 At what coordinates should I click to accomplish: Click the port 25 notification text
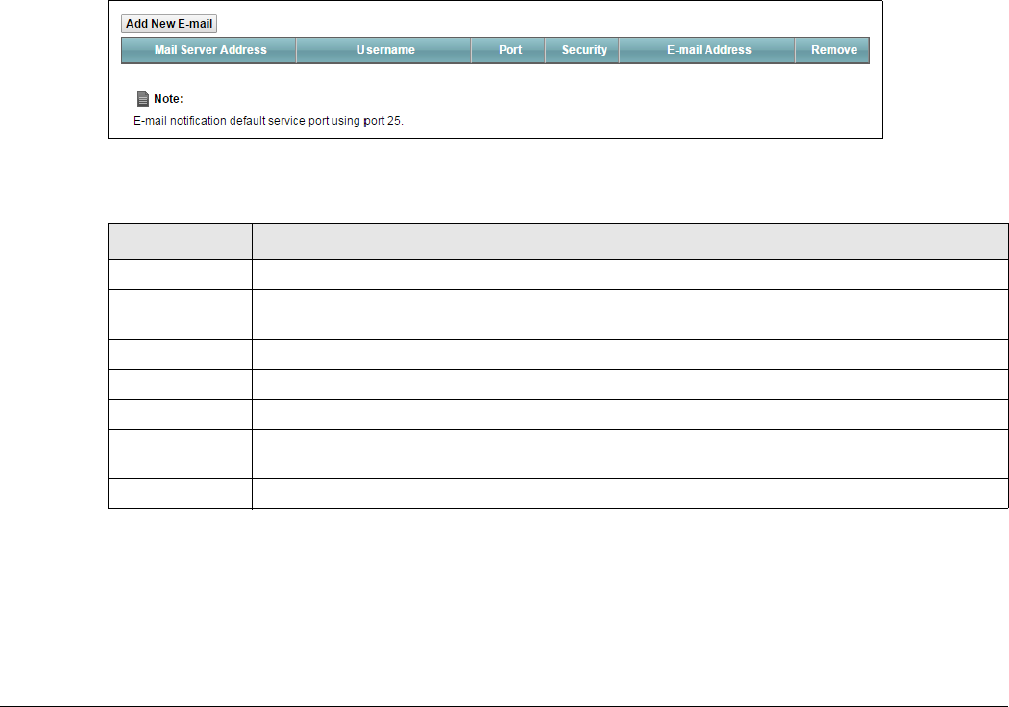[x=268, y=121]
